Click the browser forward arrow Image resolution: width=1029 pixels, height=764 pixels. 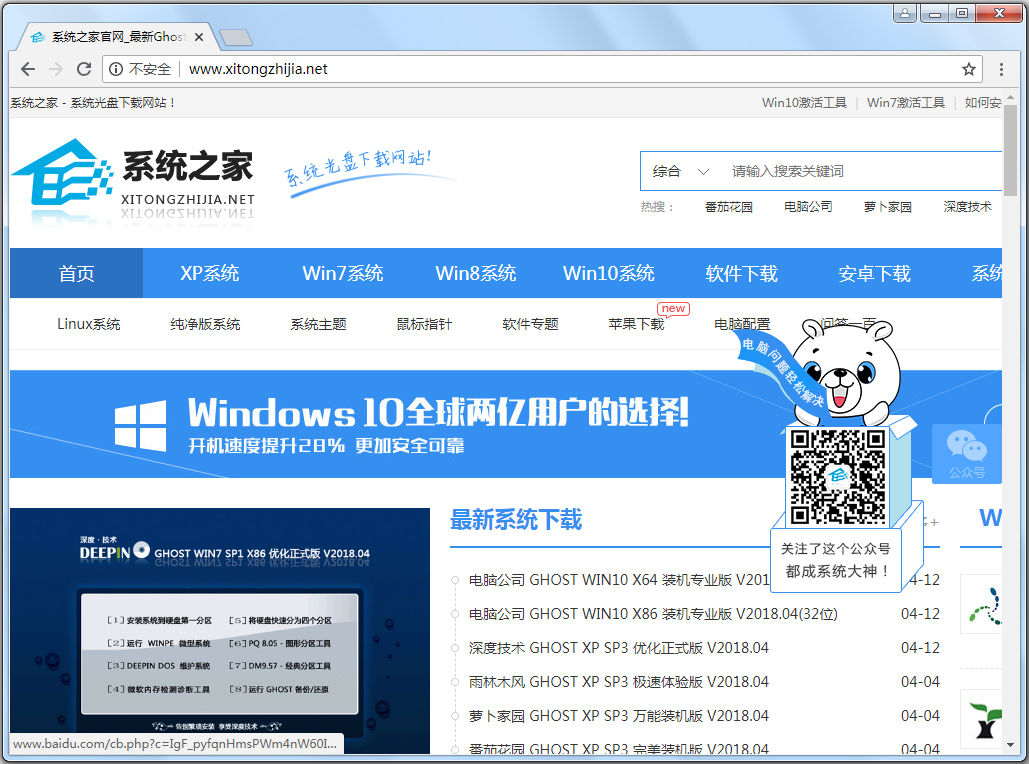pos(56,69)
